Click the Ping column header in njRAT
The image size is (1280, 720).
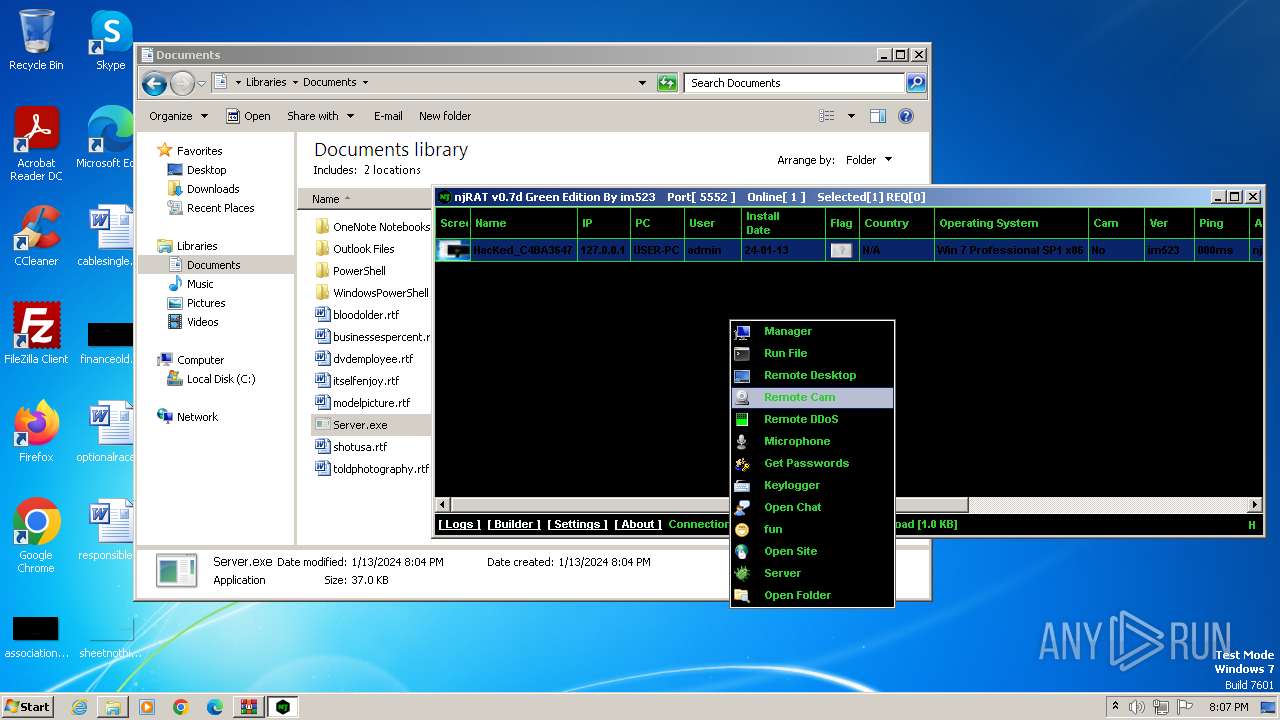tap(1221, 223)
